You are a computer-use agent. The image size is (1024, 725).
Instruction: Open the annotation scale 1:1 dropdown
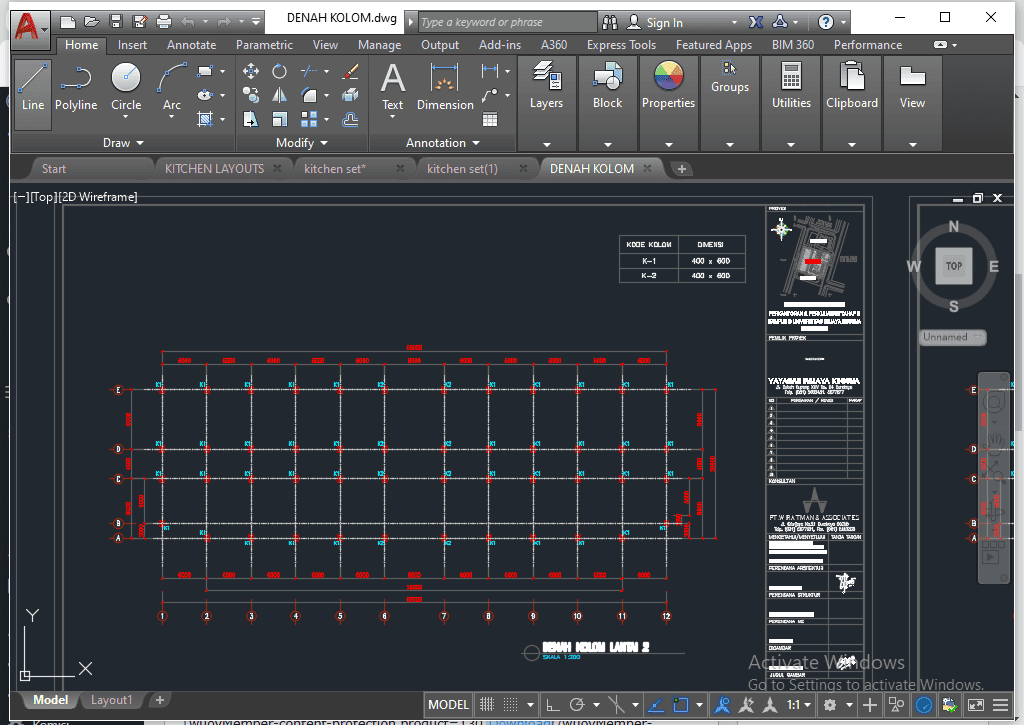pyautogui.click(x=798, y=704)
